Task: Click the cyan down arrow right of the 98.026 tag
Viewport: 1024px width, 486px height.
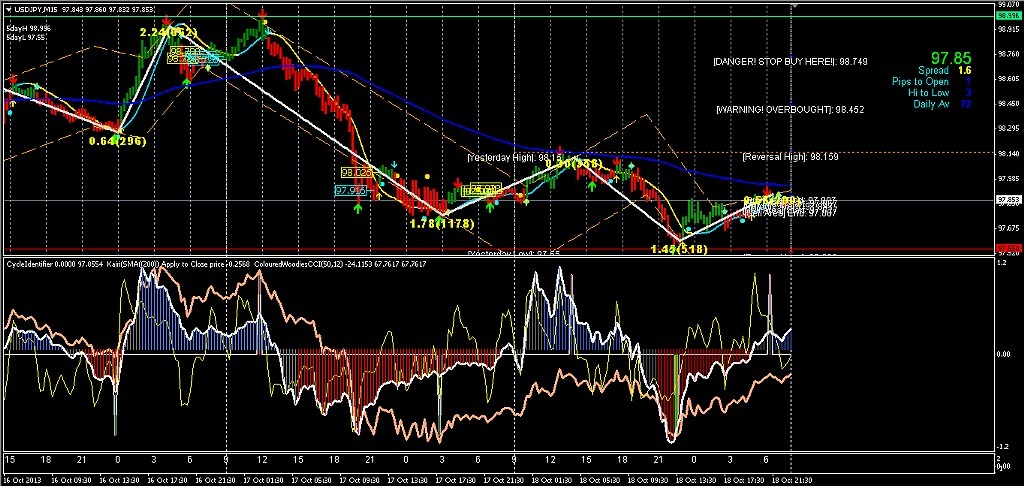Action: click(x=394, y=165)
